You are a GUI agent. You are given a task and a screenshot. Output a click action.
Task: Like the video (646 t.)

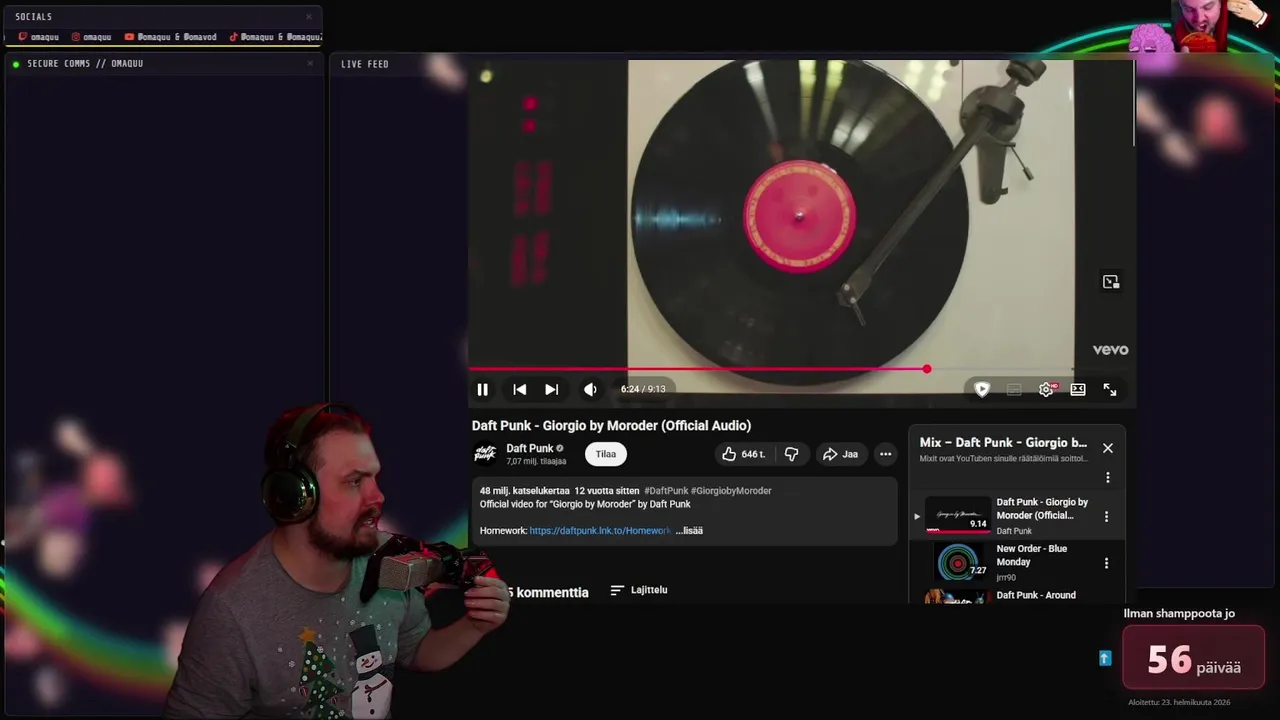pos(743,454)
